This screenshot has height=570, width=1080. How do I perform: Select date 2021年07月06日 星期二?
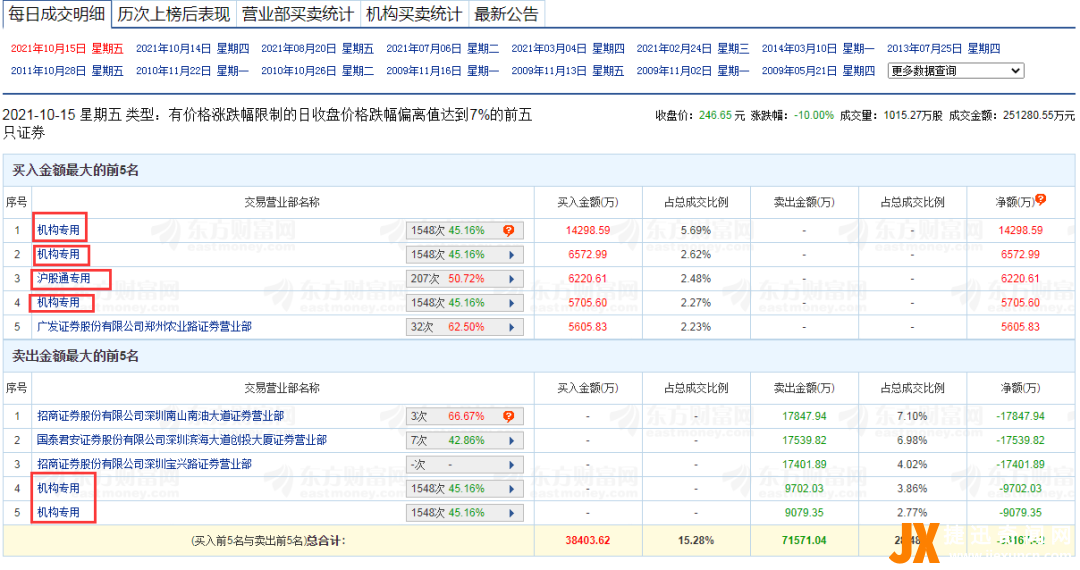(x=442, y=49)
